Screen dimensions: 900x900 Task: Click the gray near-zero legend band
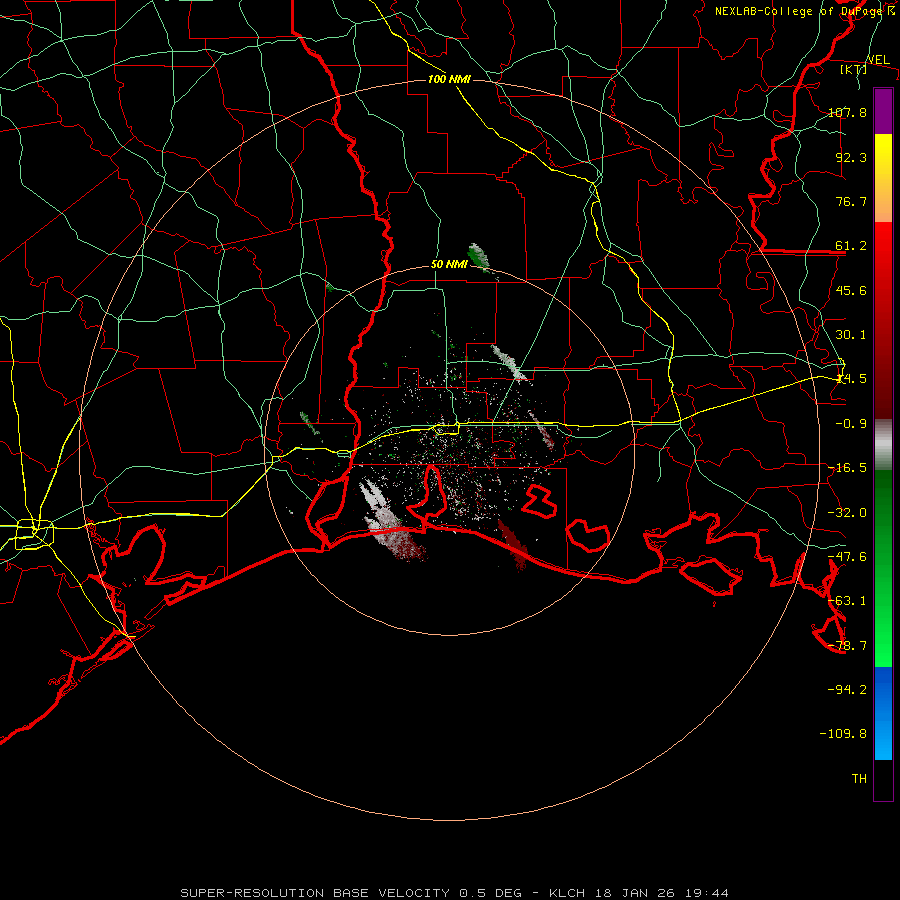coord(883,445)
